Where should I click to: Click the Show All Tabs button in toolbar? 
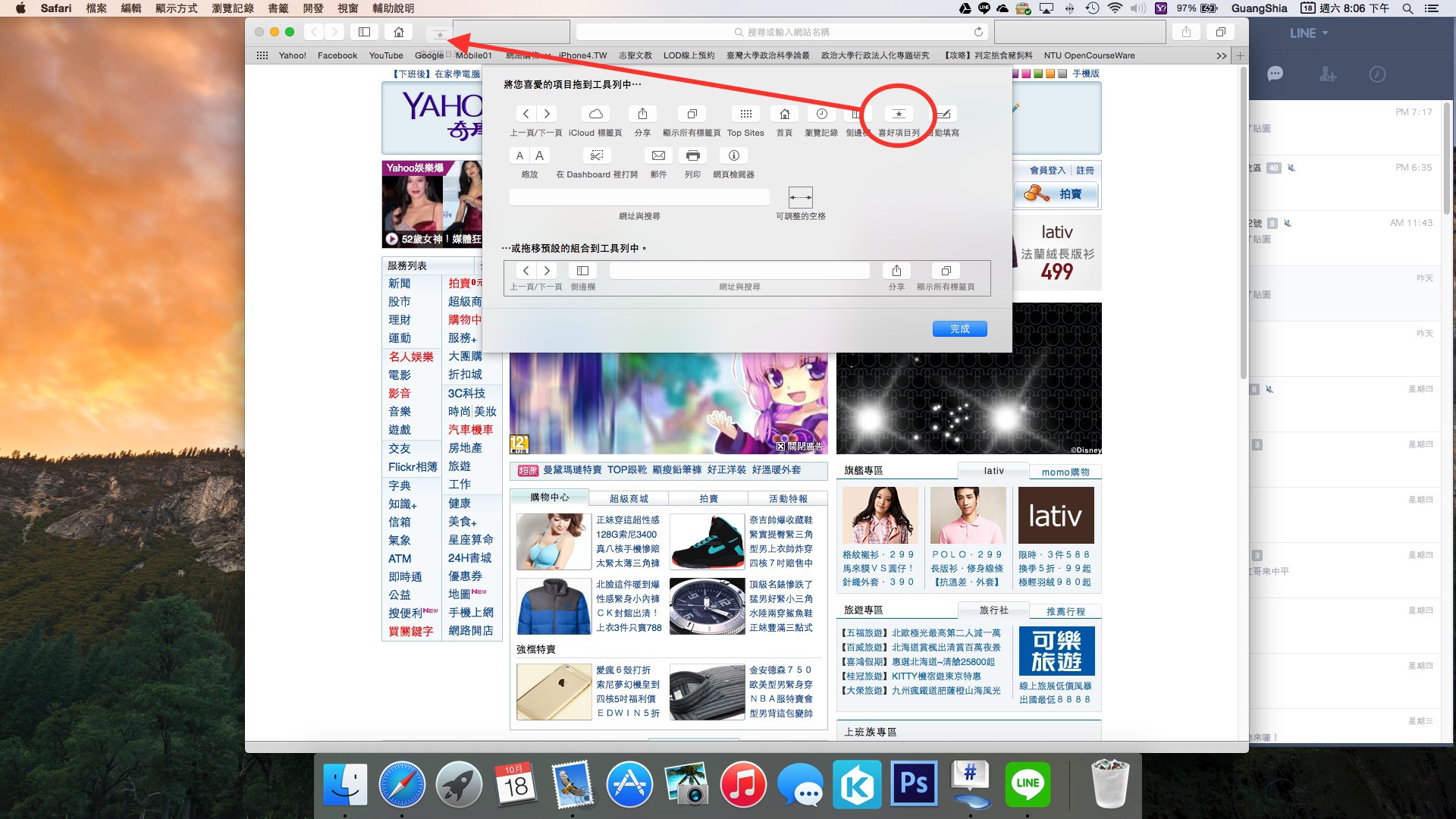click(1220, 32)
